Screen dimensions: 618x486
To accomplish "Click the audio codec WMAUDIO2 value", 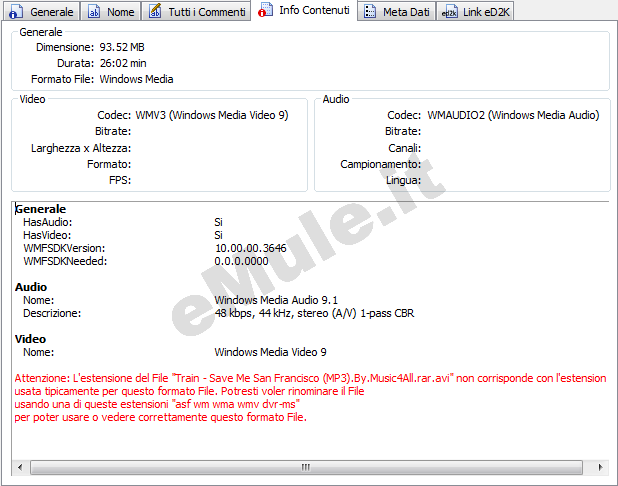I will (513, 115).
